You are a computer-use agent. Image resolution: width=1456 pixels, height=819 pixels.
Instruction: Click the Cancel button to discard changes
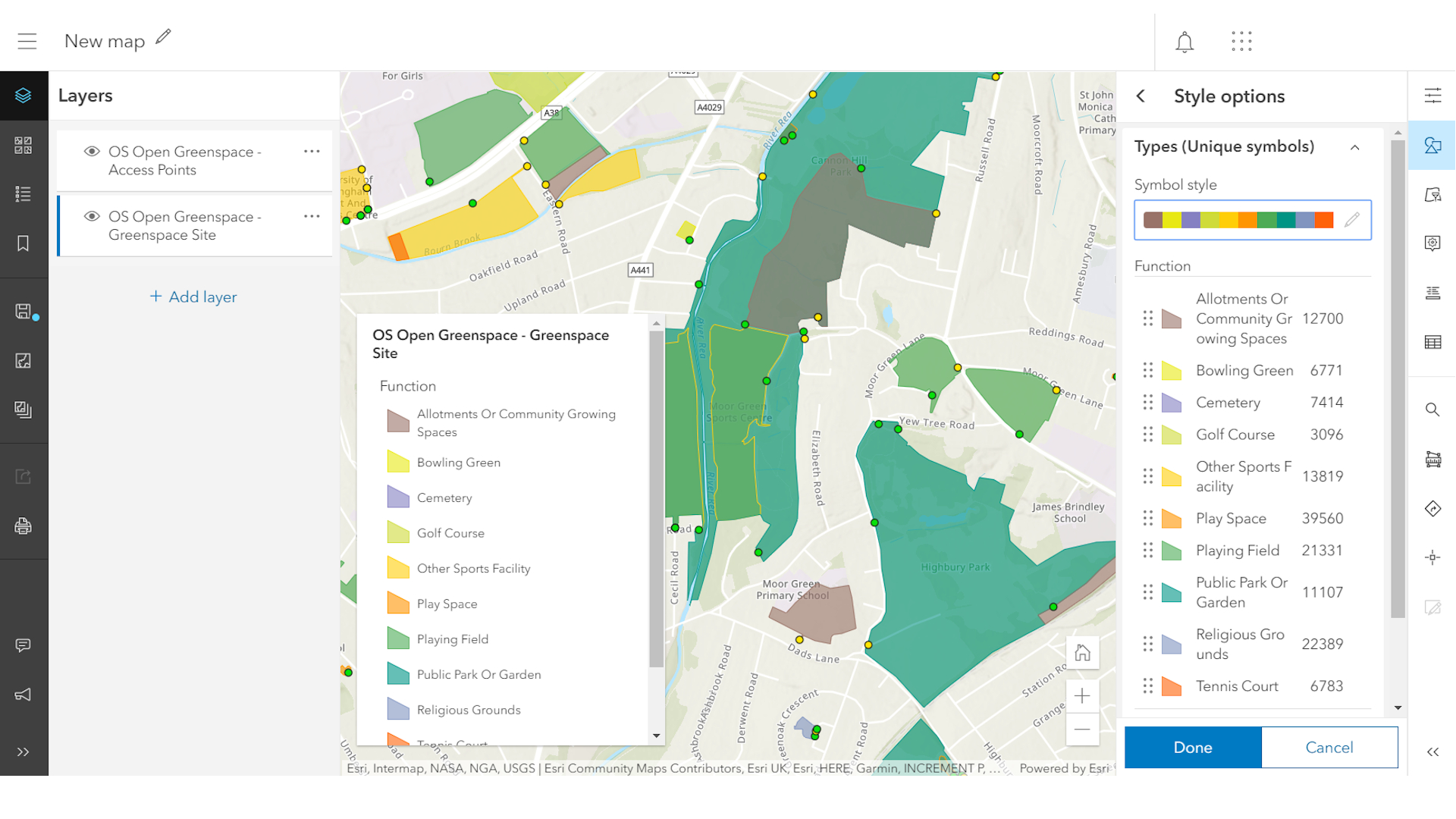coord(1330,746)
